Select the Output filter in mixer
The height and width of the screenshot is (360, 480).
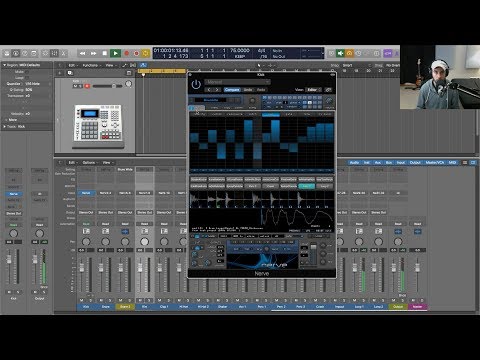coord(415,162)
